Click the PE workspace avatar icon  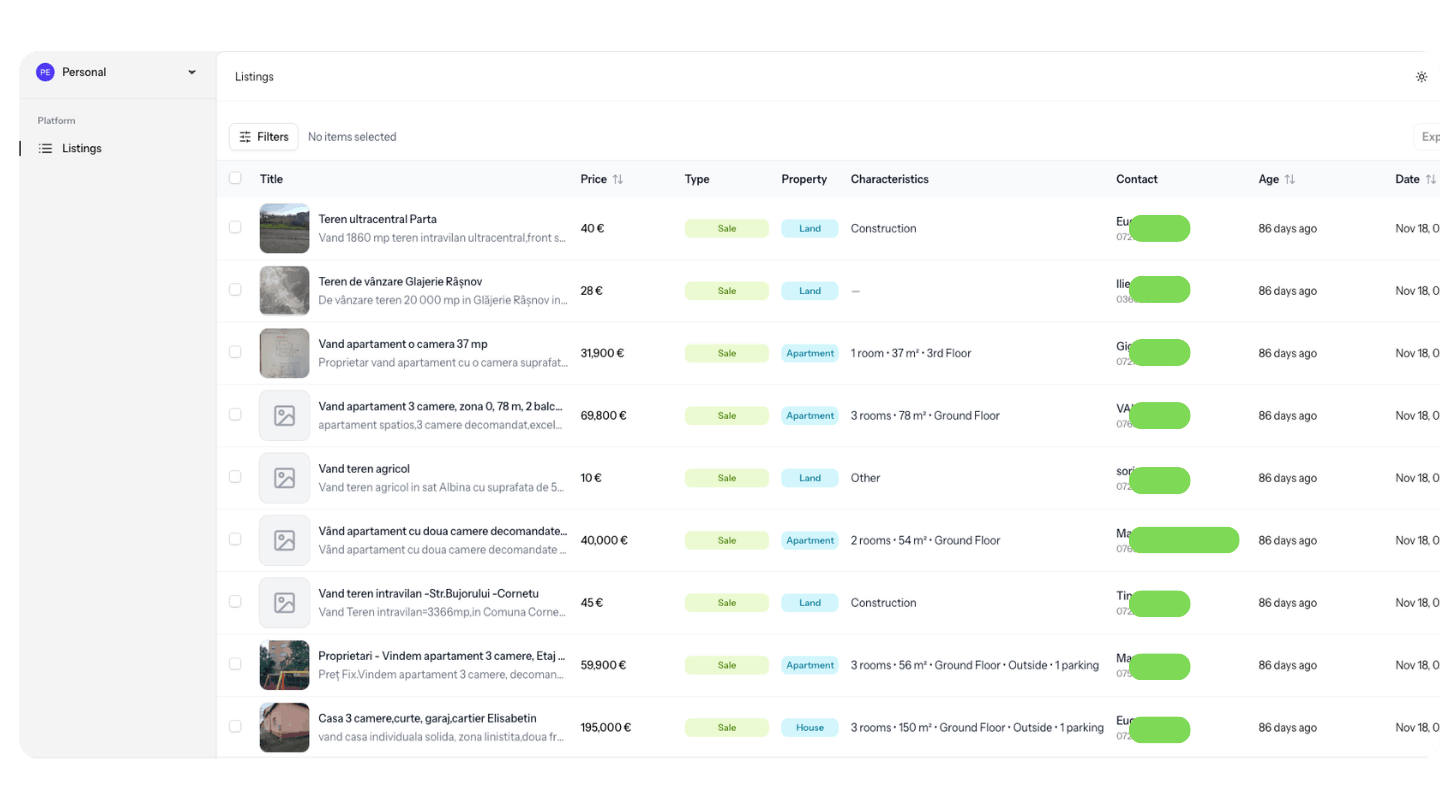pos(45,72)
